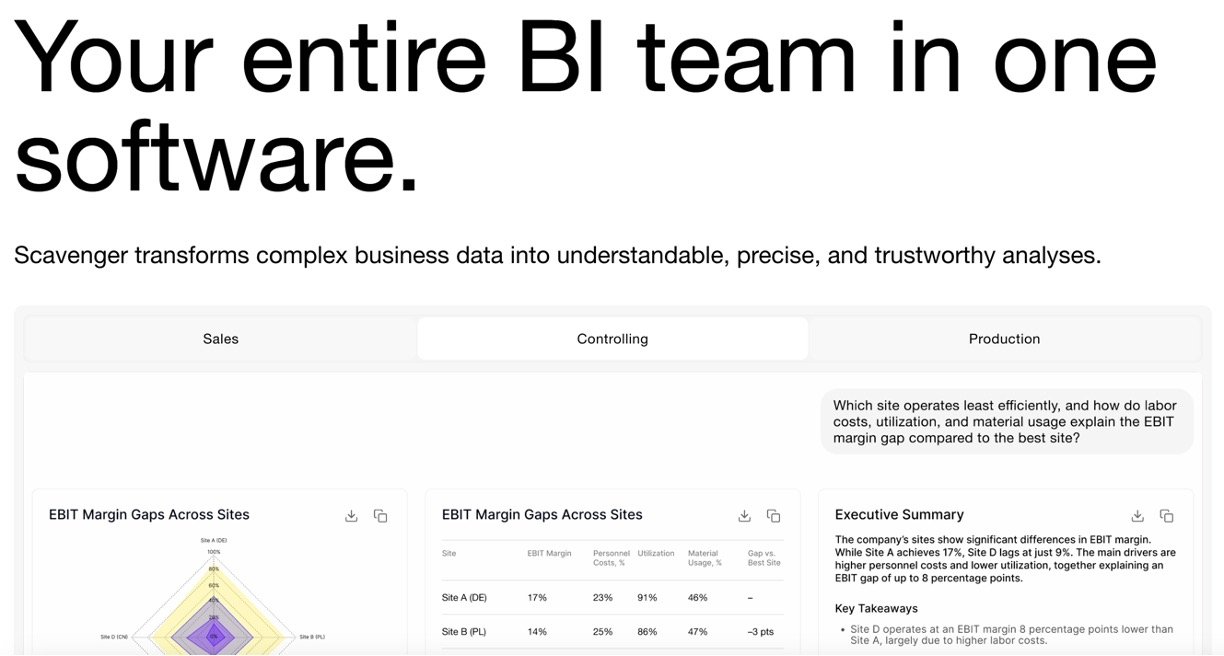Copy the Executive Summary text

click(1166, 516)
